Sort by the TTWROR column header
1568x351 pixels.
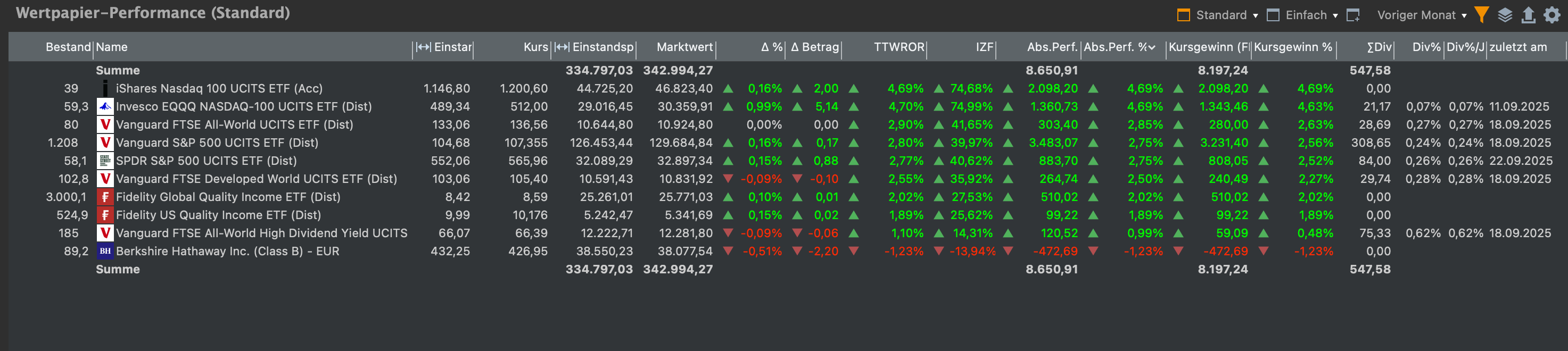pos(898,47)
